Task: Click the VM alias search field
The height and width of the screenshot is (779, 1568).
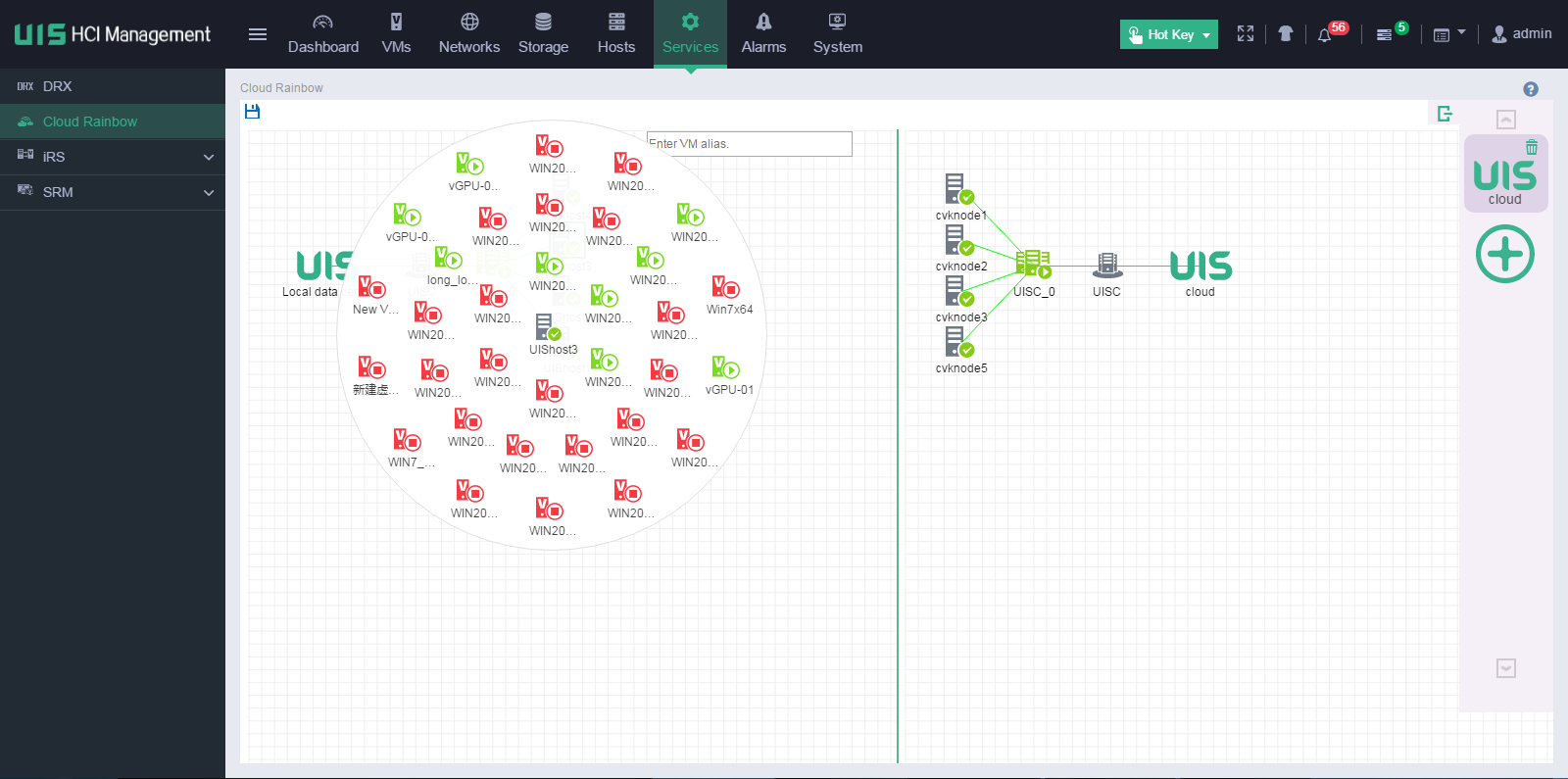Action: pos(750,144)
